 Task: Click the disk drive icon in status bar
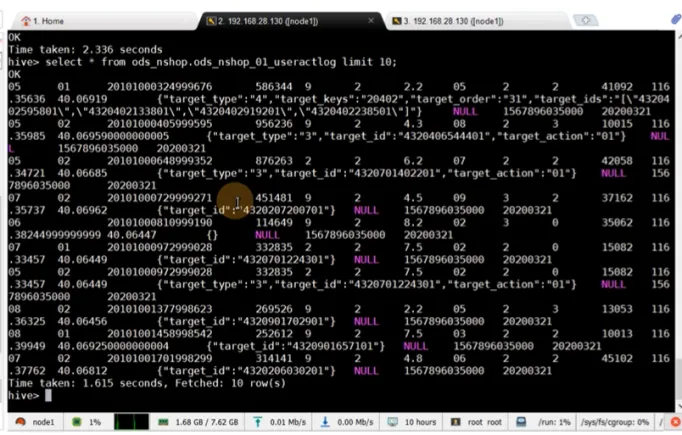tap(521, 422)
